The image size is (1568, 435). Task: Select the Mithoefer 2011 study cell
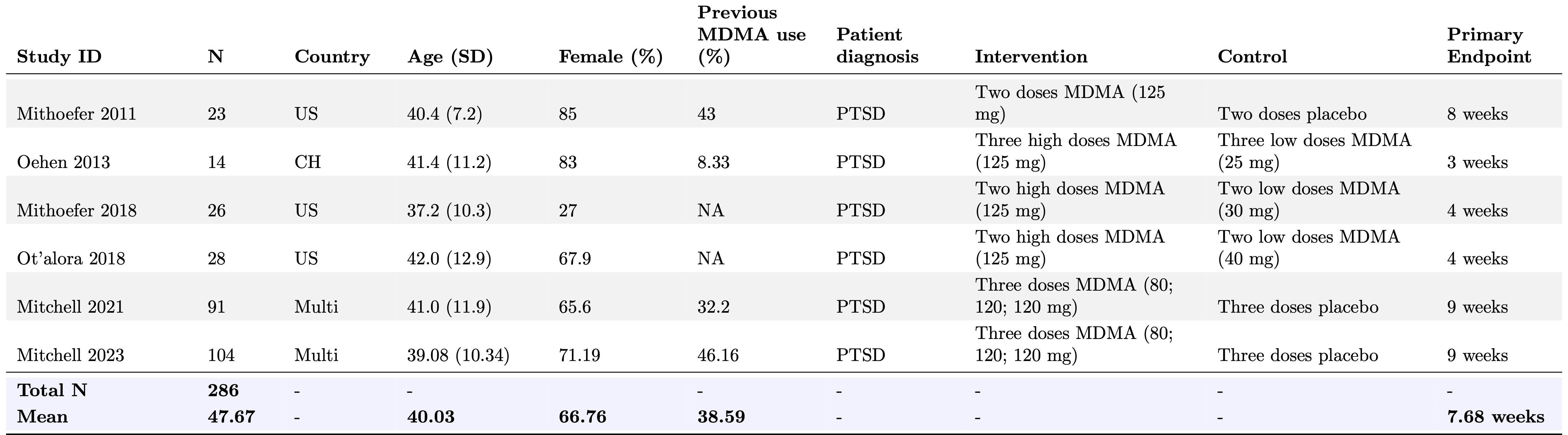point(77,114)
